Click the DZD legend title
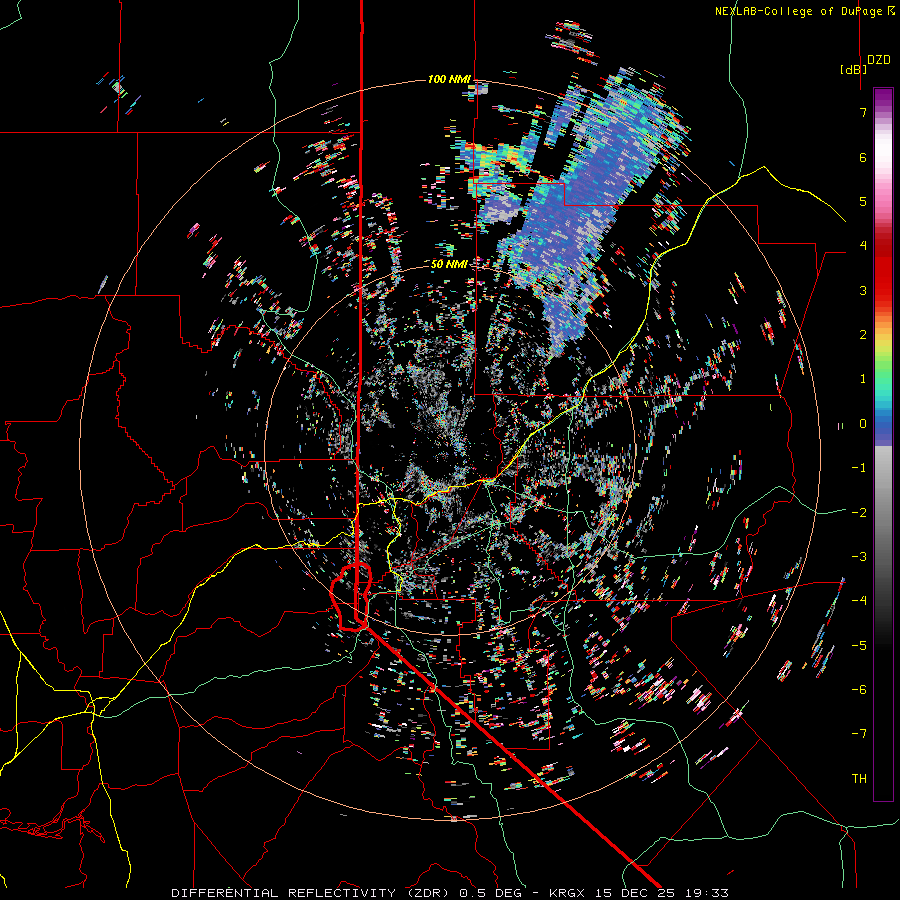900x900 pixels. coord(879,60)
